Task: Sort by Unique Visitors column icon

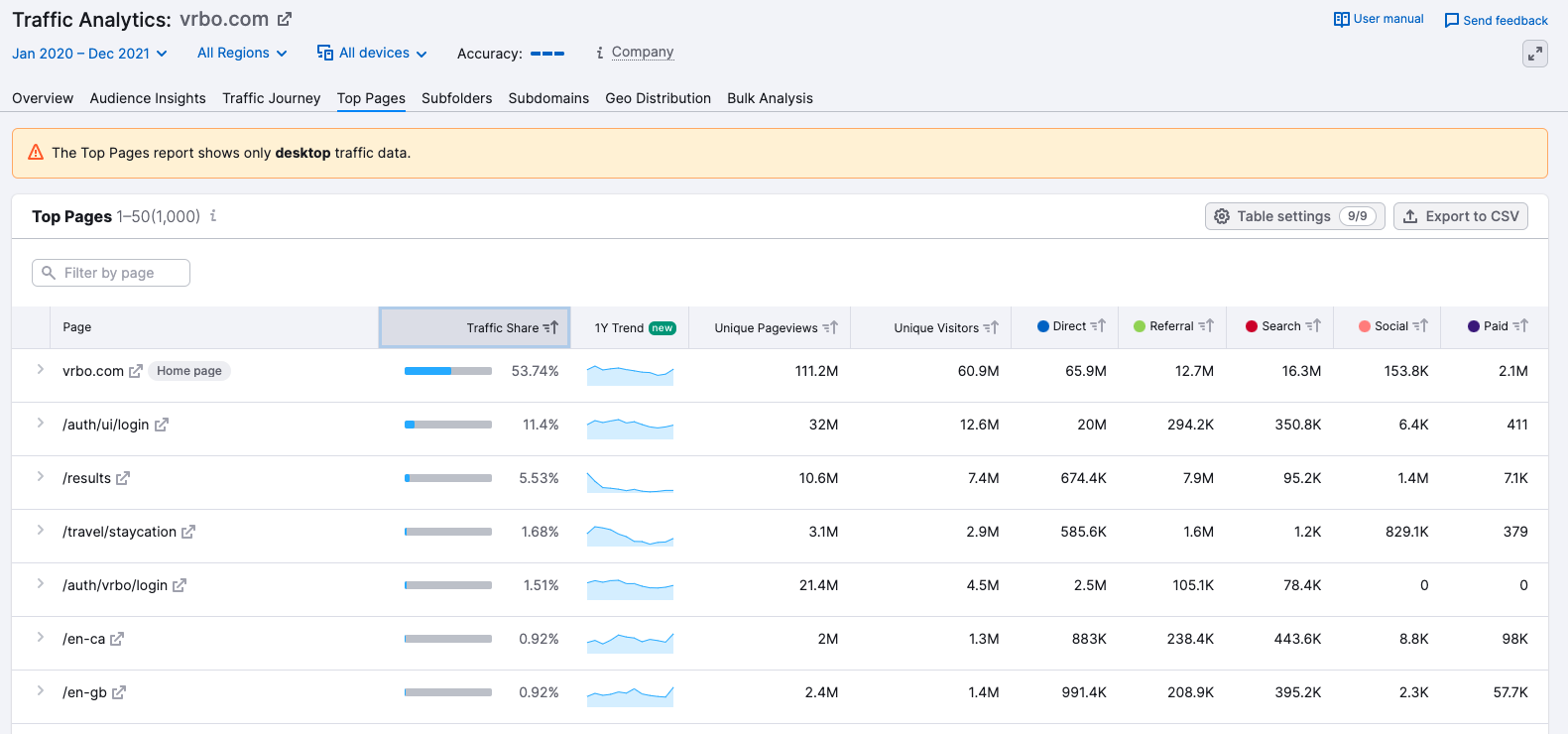Action: 991,327
